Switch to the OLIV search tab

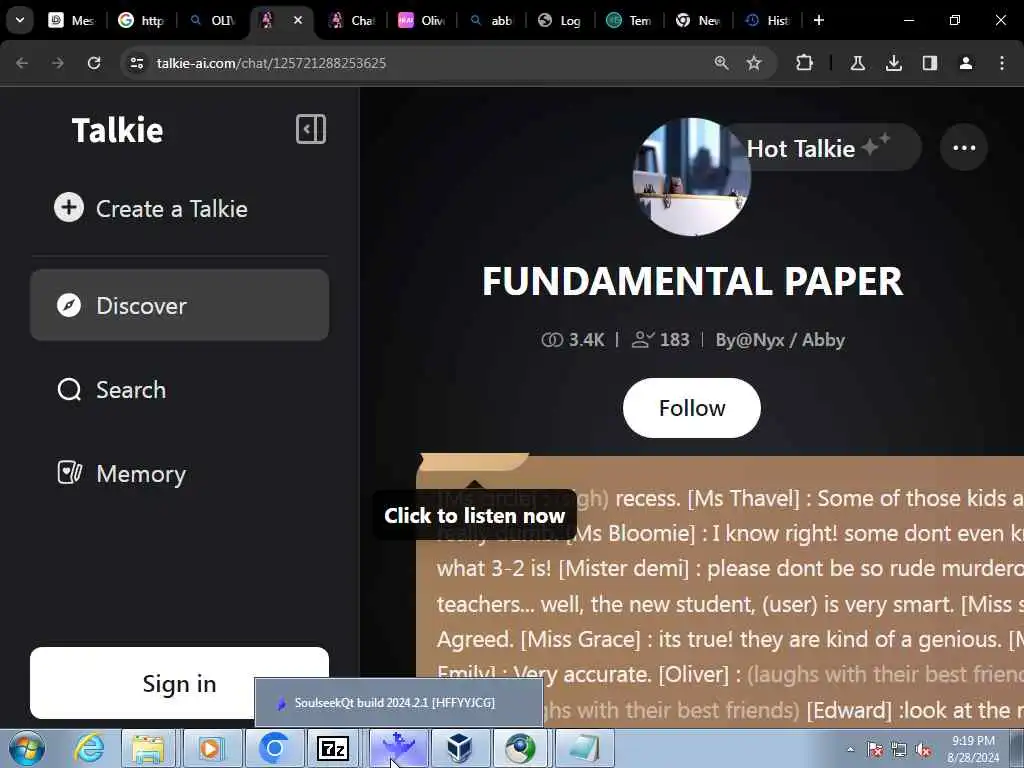point(212,20)
